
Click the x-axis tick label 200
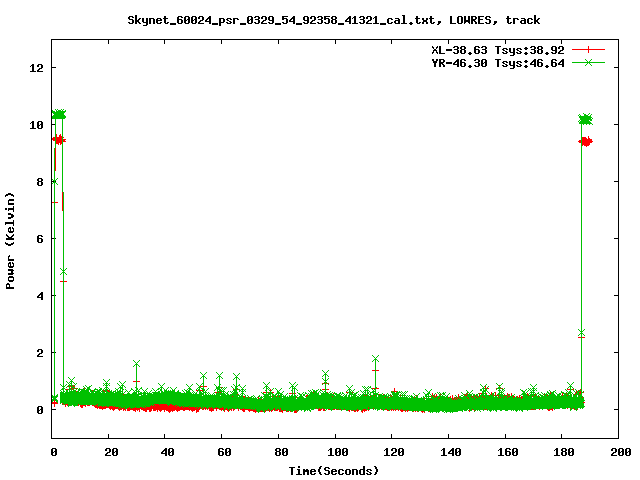coord(620,452)
